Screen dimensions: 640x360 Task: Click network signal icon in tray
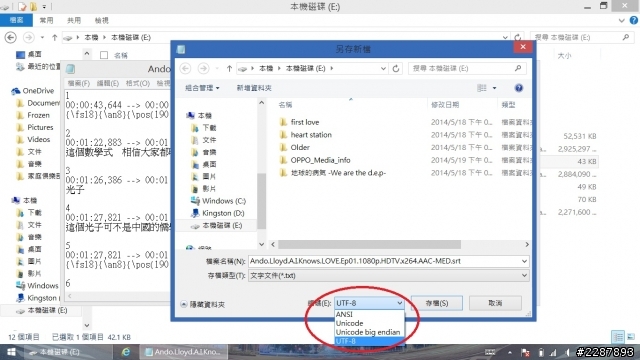(x=553, y=352)
